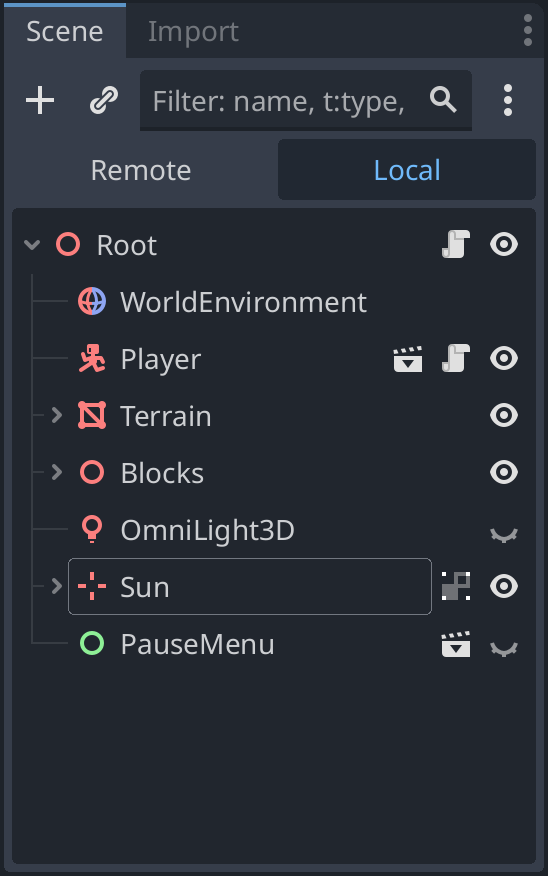
Task: Toggle visibility of Blocks node
Action: tap(504, 473)
